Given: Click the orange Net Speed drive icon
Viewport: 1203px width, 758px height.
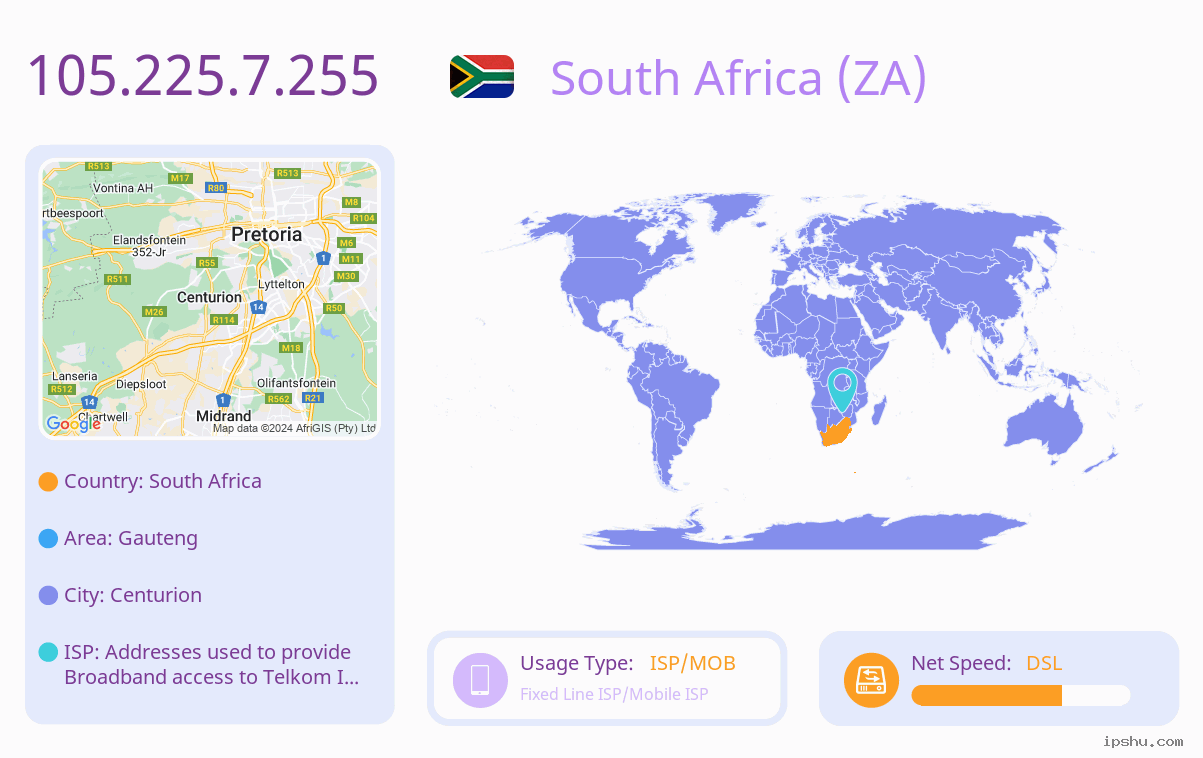Looking at the screenshot, I should (871, 680).
